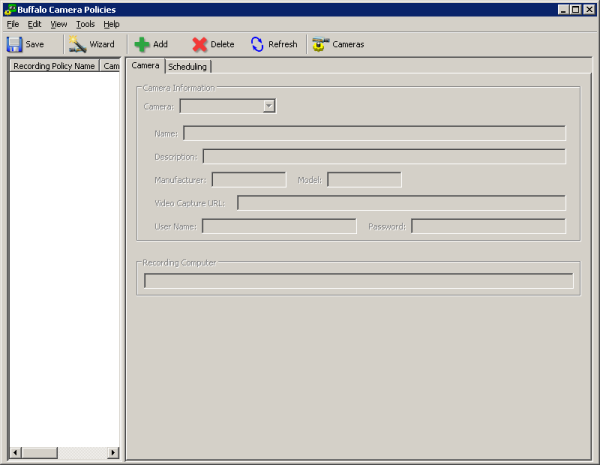This screenshot has height=465, width=600.
Task: Expand the Camera dropdown list
Action: point(269,106)
